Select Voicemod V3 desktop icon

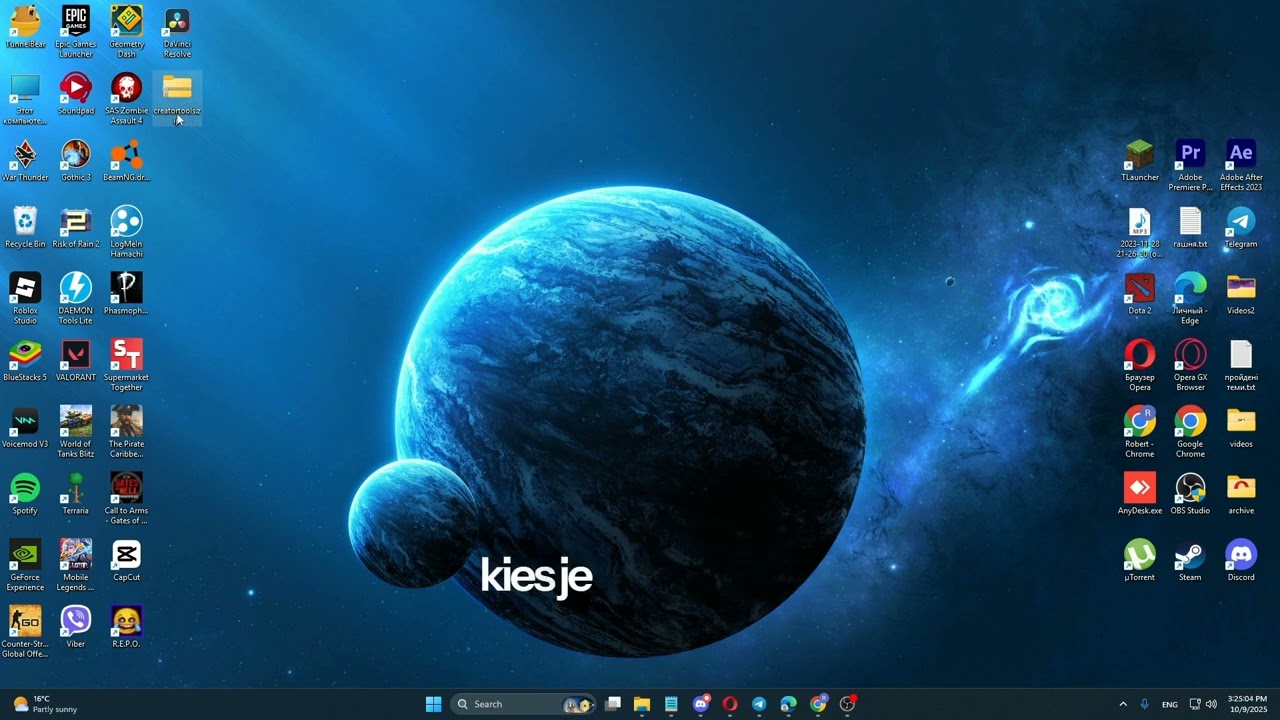25,427
